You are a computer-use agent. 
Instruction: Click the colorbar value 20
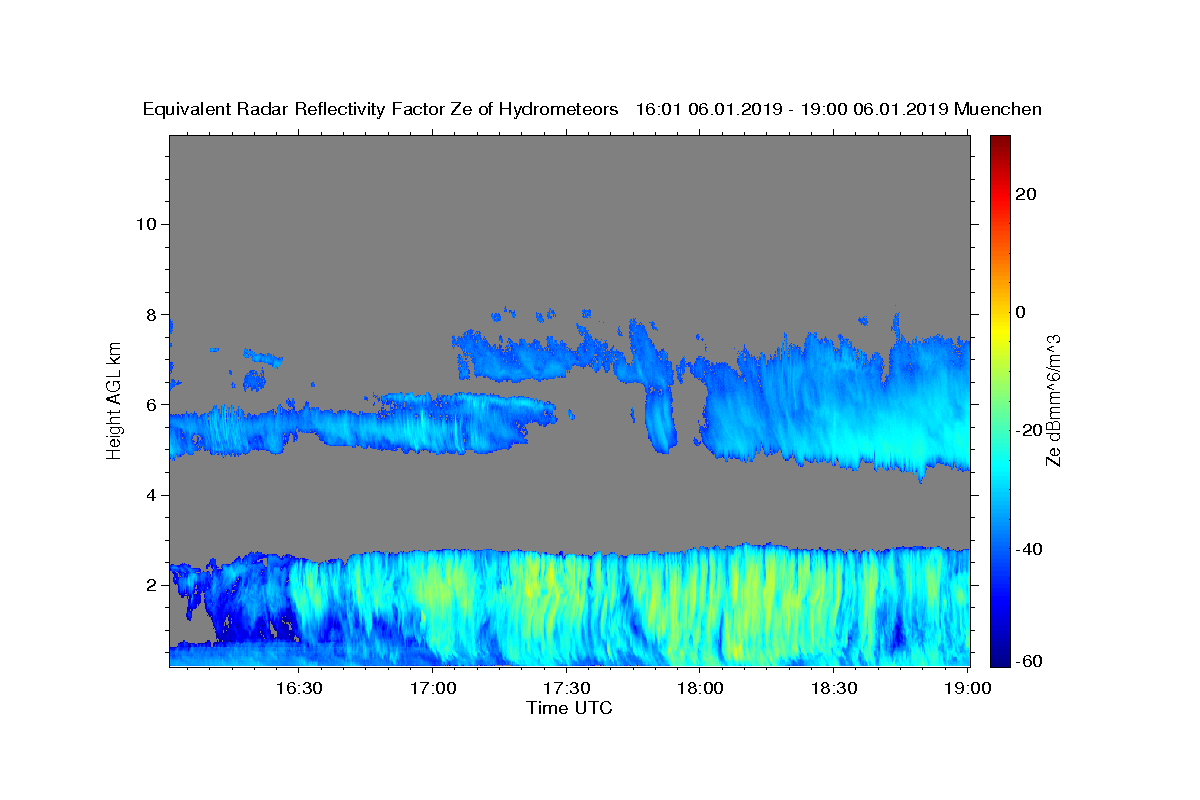pyautogui.click(x=1027, y=194)
